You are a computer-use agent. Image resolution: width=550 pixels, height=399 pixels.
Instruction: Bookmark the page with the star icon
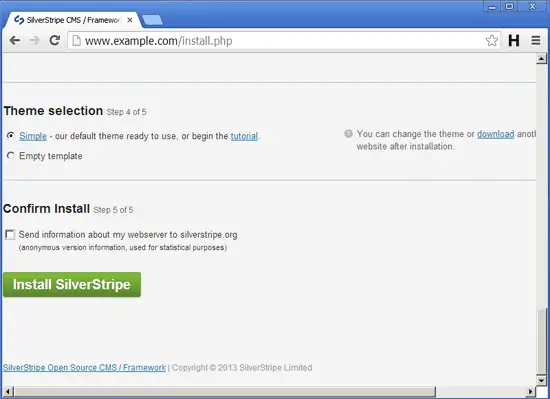492,41
